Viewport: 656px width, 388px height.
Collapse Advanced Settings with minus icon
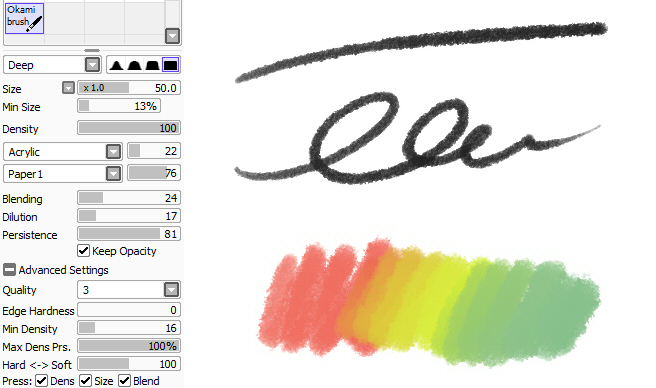(x=9, y=270)
